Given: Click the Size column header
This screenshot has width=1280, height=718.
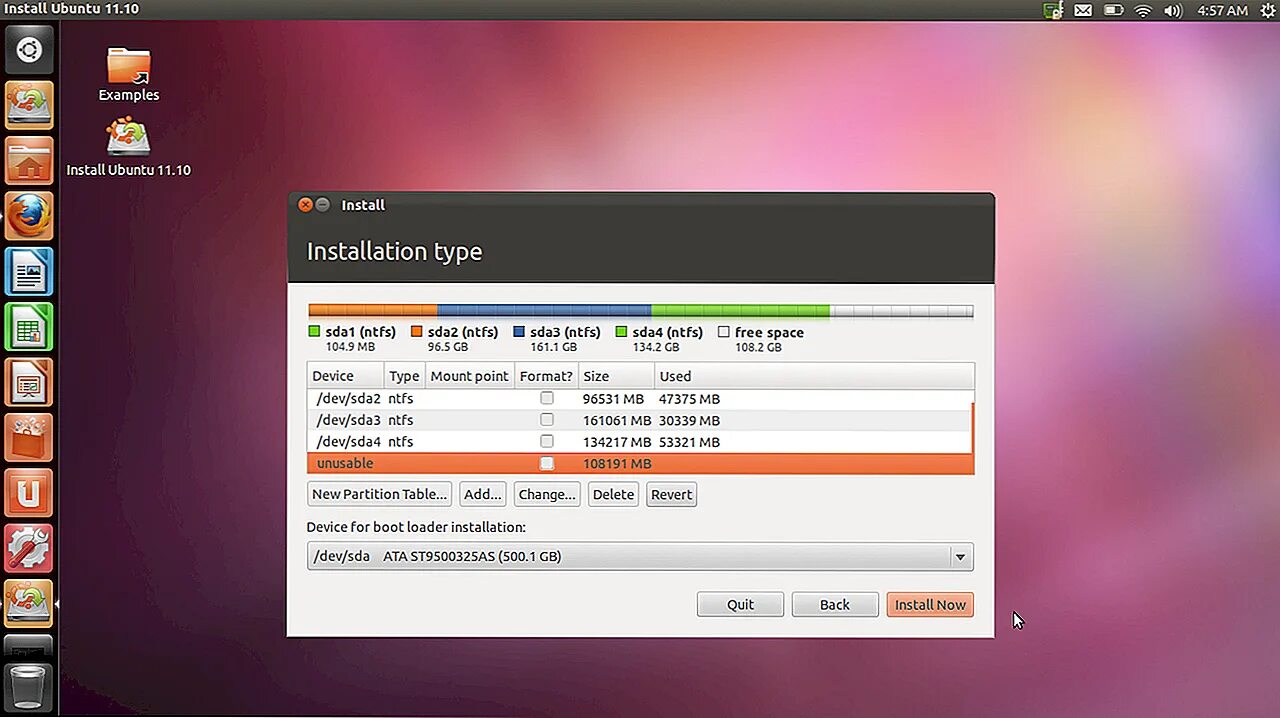Looking at the screenshot, I should click(x=616, y=376).
